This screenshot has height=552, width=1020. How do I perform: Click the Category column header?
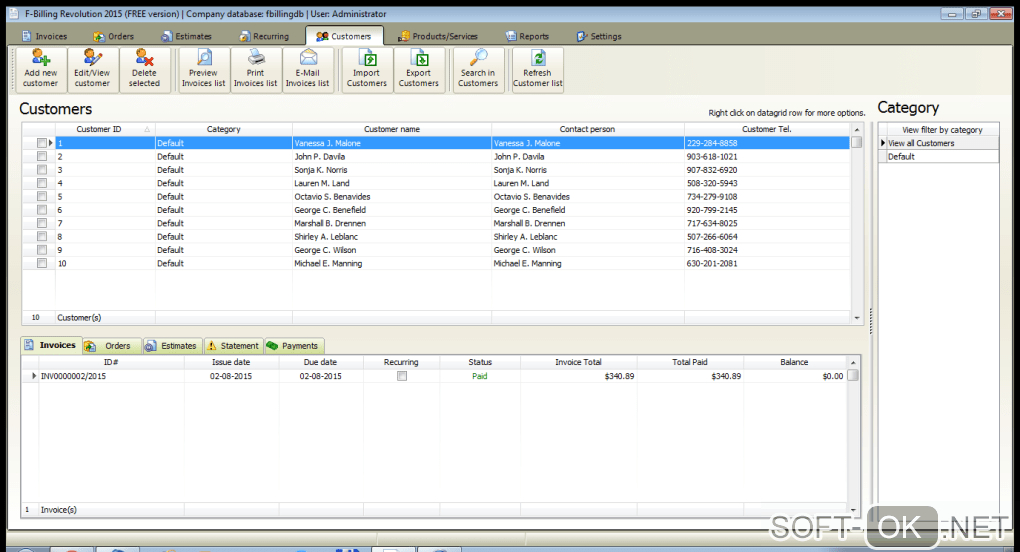click(224, 129)
